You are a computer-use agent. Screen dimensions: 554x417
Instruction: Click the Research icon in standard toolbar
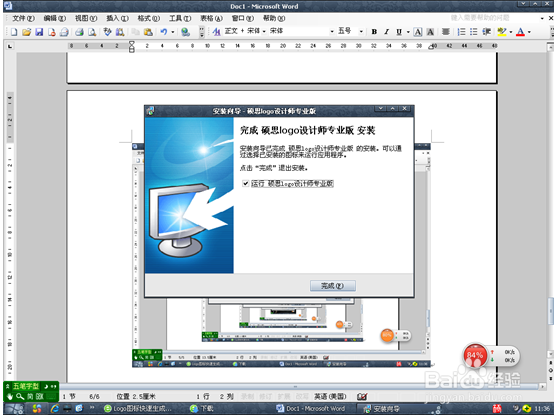tap(120, 32)
